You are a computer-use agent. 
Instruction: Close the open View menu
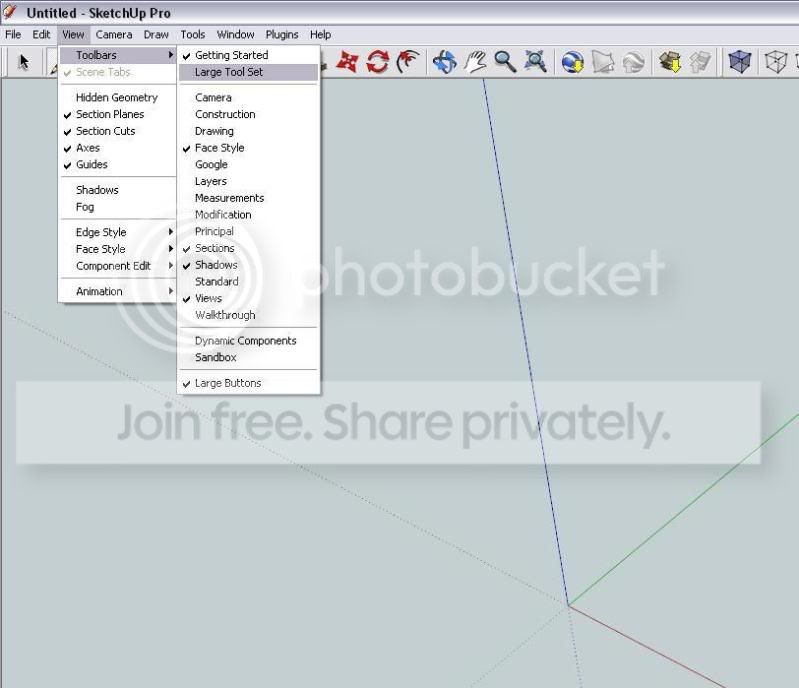coord(73,35)
